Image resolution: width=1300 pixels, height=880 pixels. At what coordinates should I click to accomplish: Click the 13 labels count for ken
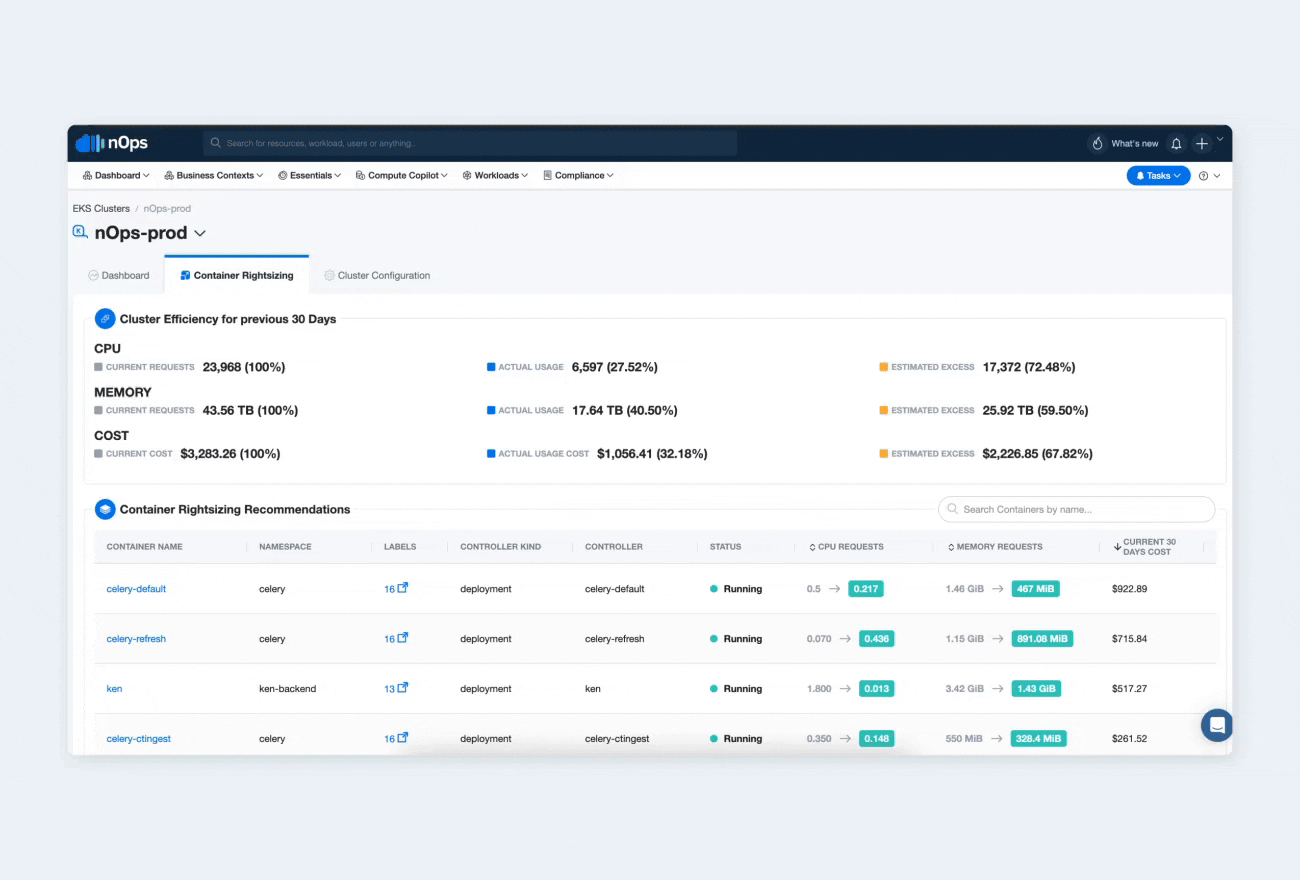389,689
